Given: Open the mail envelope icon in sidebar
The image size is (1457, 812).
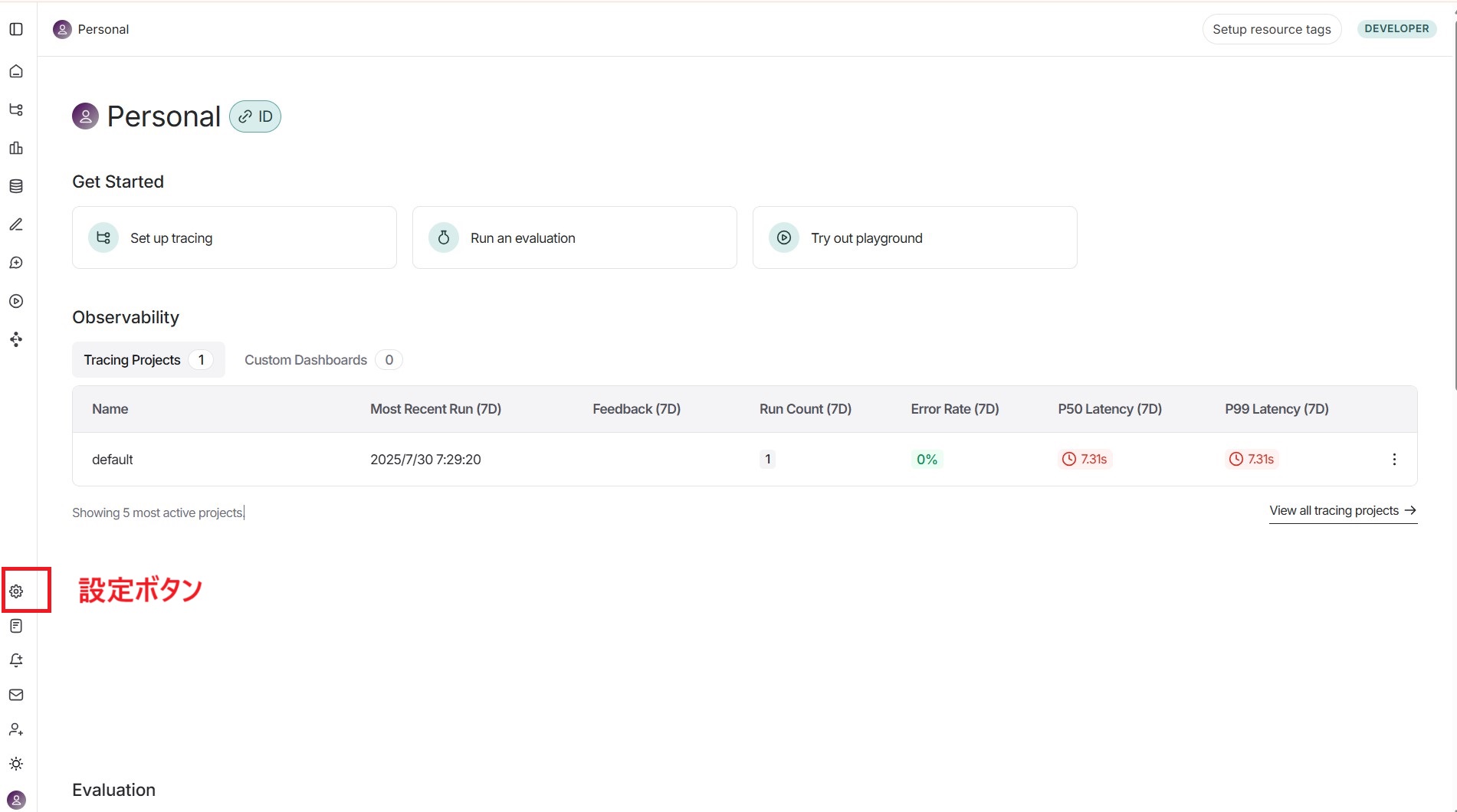Looking at the screenshot, I should pos(16,695).
